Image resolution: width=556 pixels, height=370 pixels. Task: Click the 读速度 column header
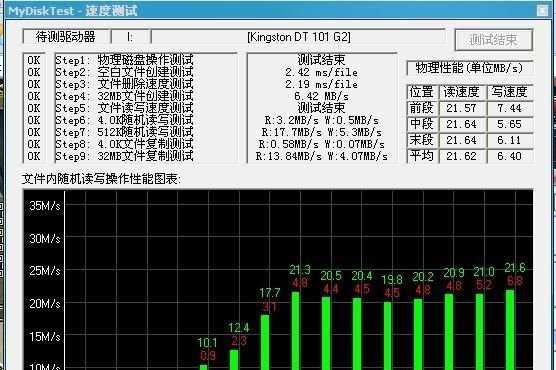(x=461, y=92)
